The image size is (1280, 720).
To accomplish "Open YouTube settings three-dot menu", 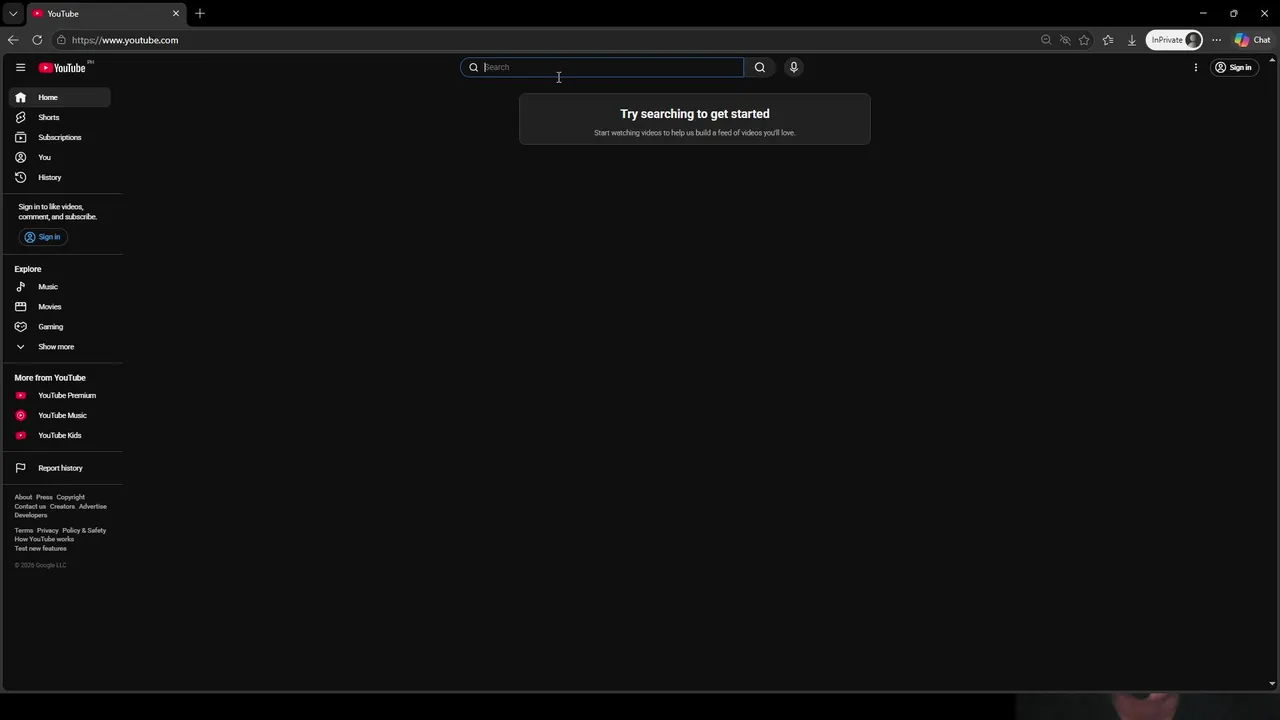I will tap(1196, 67).
